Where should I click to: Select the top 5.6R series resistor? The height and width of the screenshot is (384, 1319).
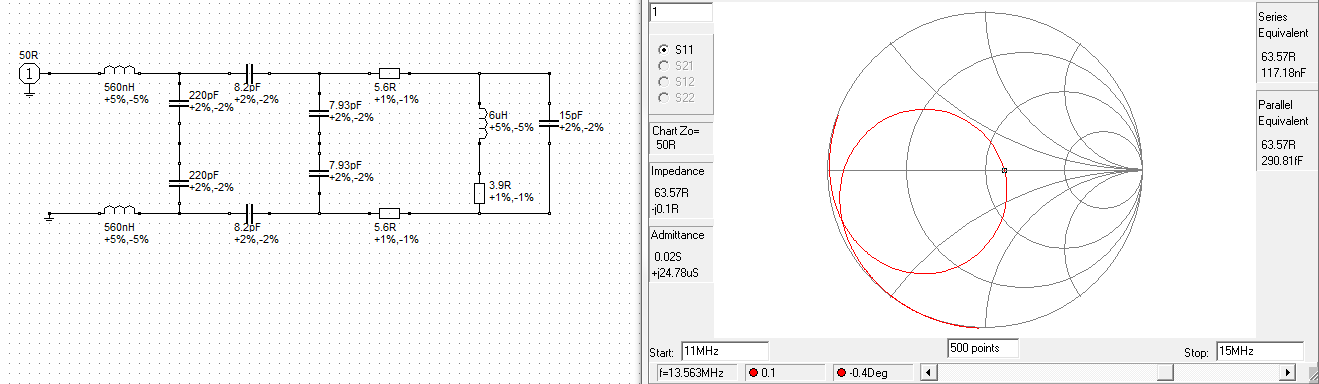point(389,73)
